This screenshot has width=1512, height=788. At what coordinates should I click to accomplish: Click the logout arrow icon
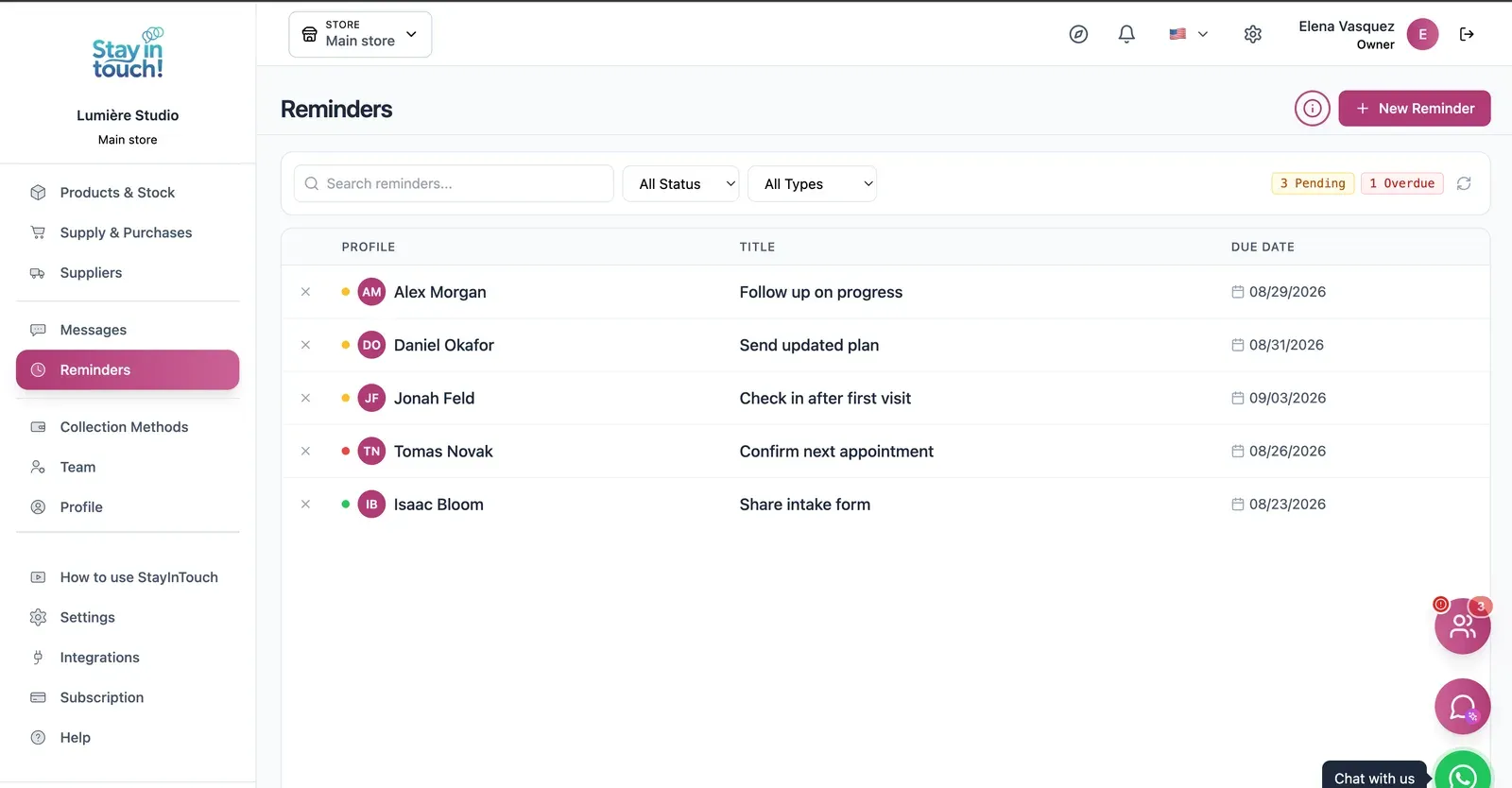tap(1467, 34)
